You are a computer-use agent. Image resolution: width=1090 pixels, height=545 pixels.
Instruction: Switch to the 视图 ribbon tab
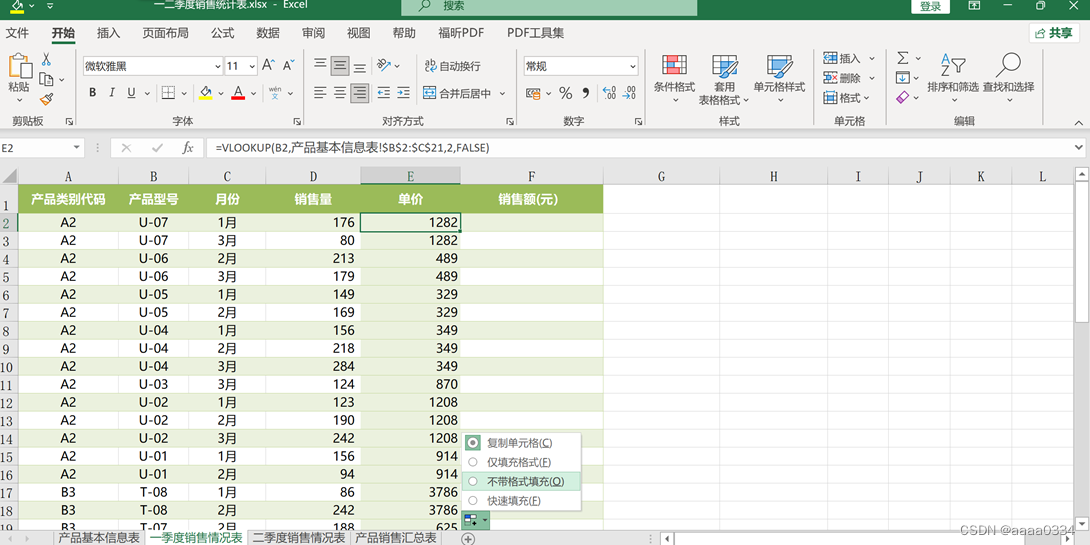[359, 33]
